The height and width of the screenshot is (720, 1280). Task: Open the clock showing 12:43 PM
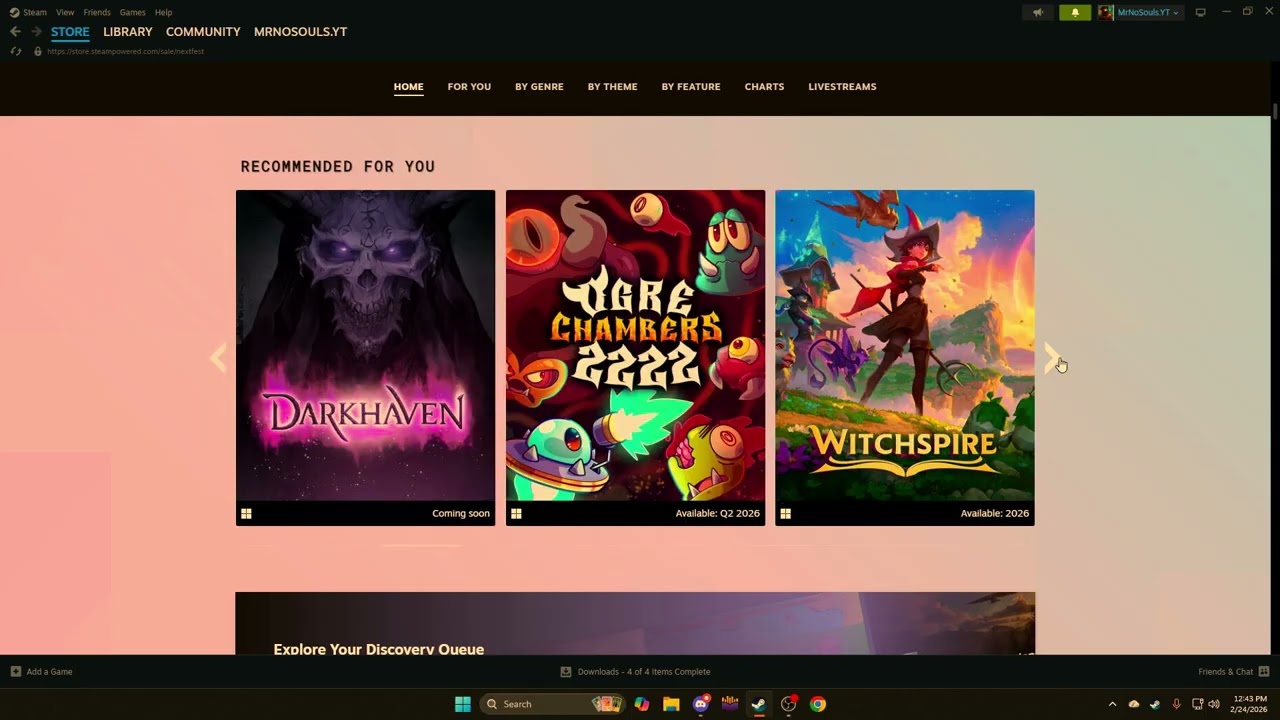click(1250, 704)
